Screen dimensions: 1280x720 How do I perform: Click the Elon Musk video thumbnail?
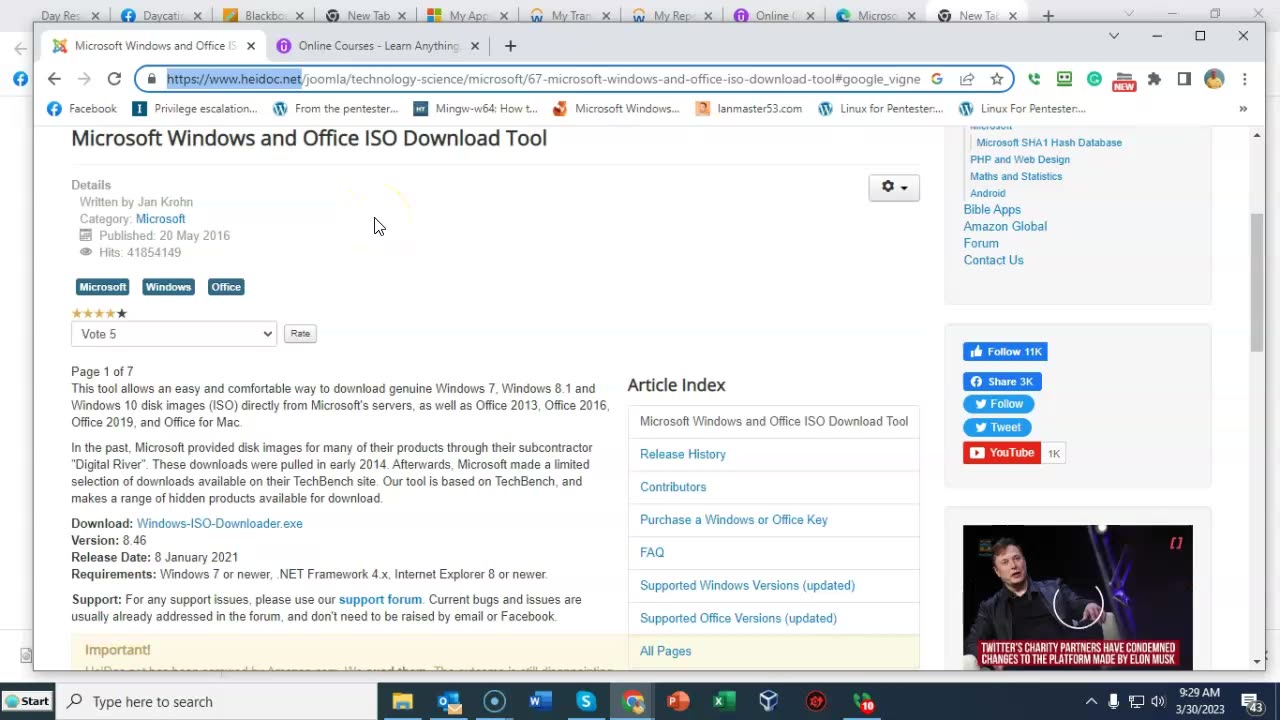point(1077,597)
